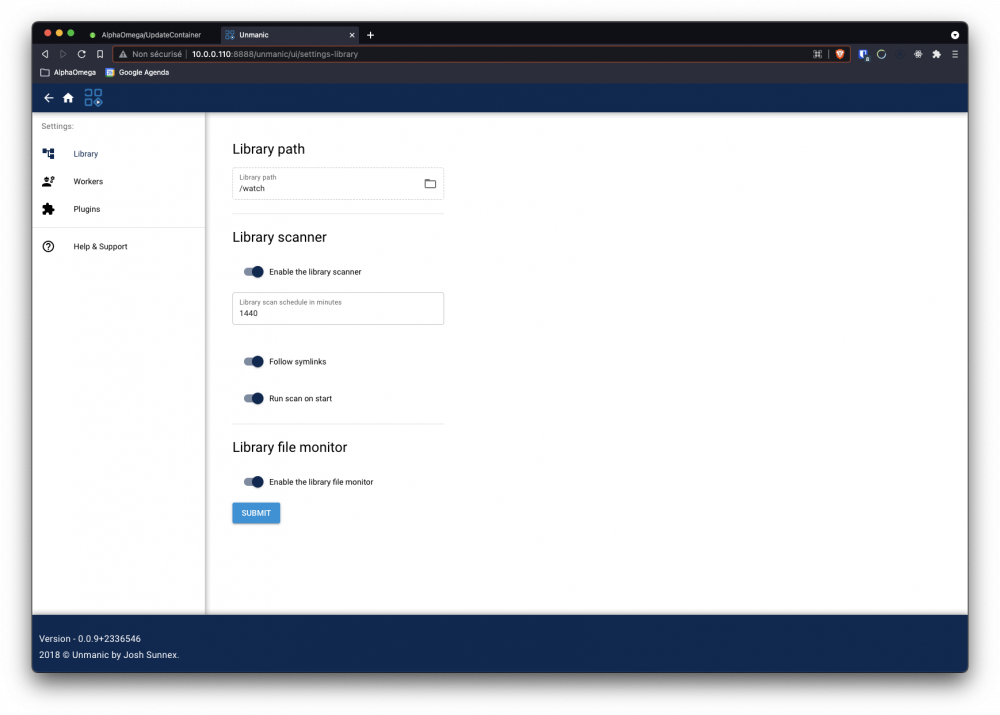Click the green circular extension icon

tap(881, 54)
